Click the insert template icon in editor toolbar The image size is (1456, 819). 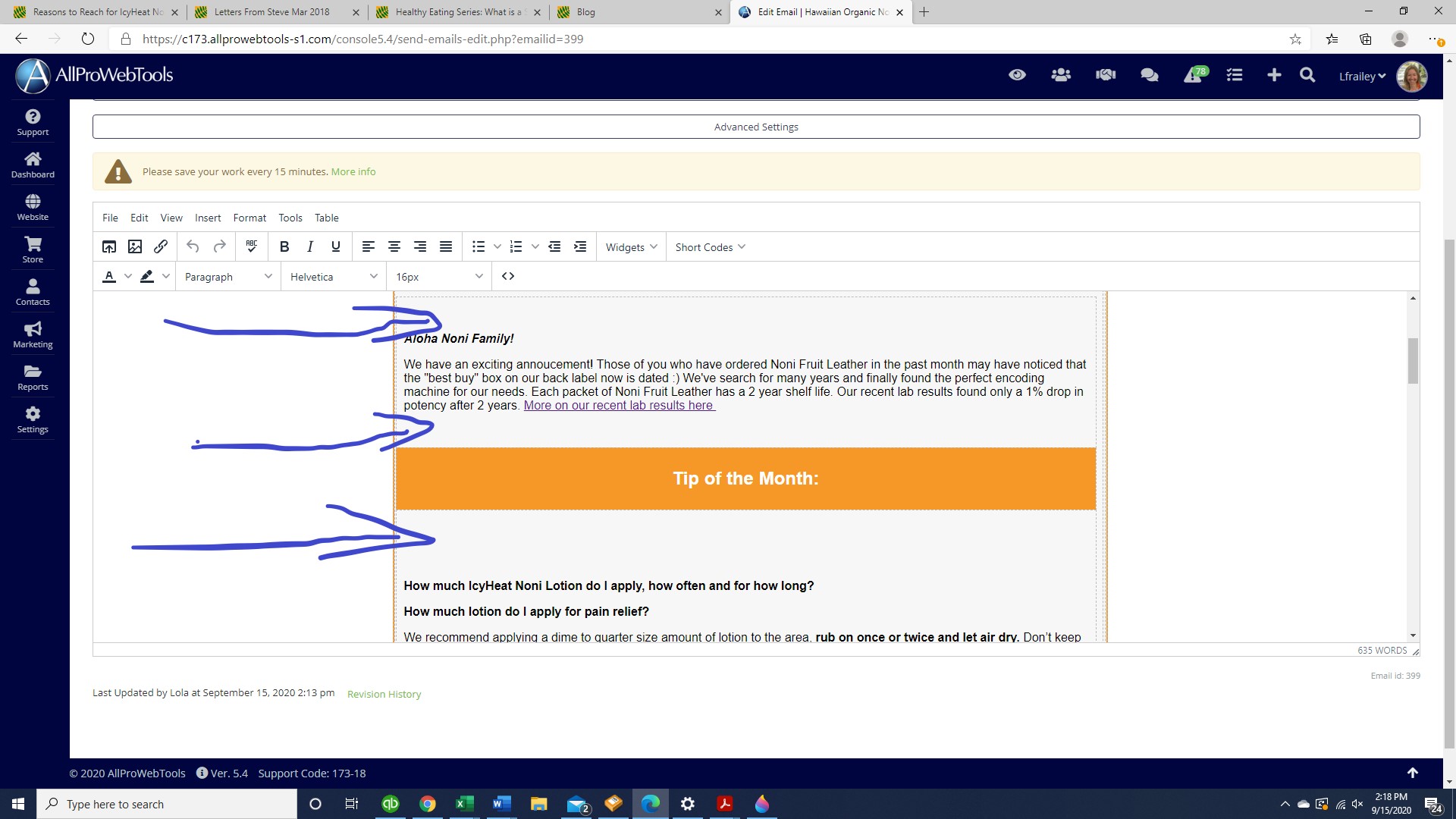pyautogui.click(x=109, y=246)
